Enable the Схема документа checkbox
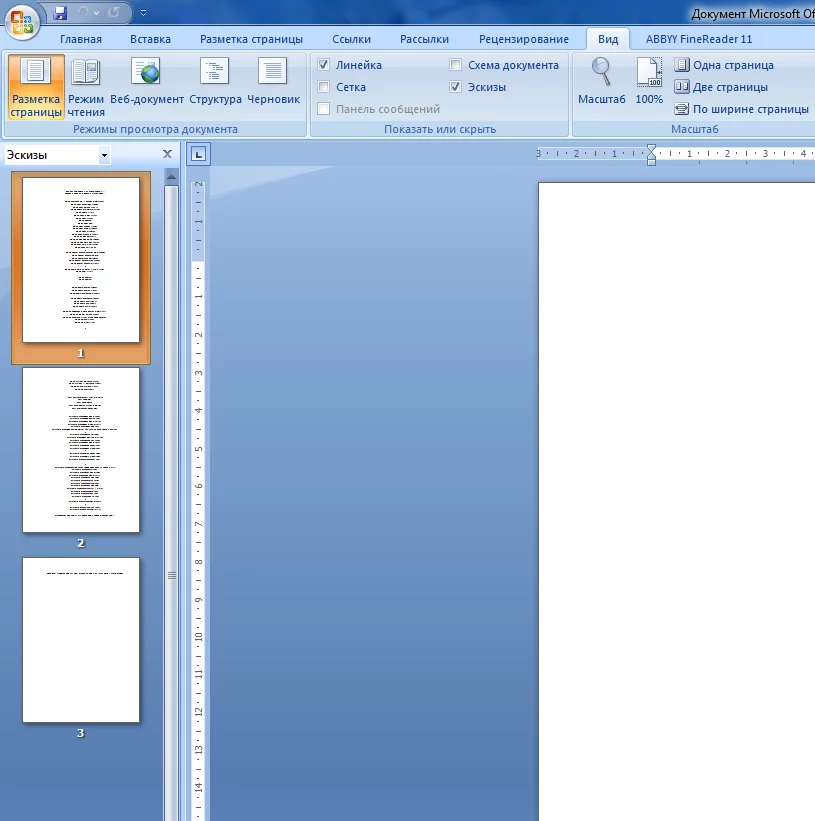 pos(456,65)
